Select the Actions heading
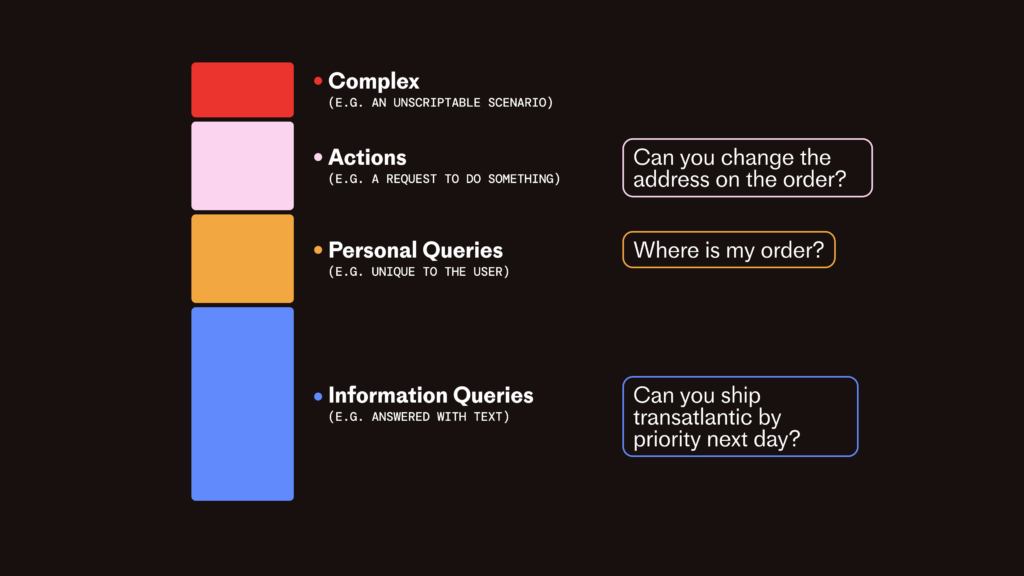This screenshot has width=1024, height=576. (367, 157)
